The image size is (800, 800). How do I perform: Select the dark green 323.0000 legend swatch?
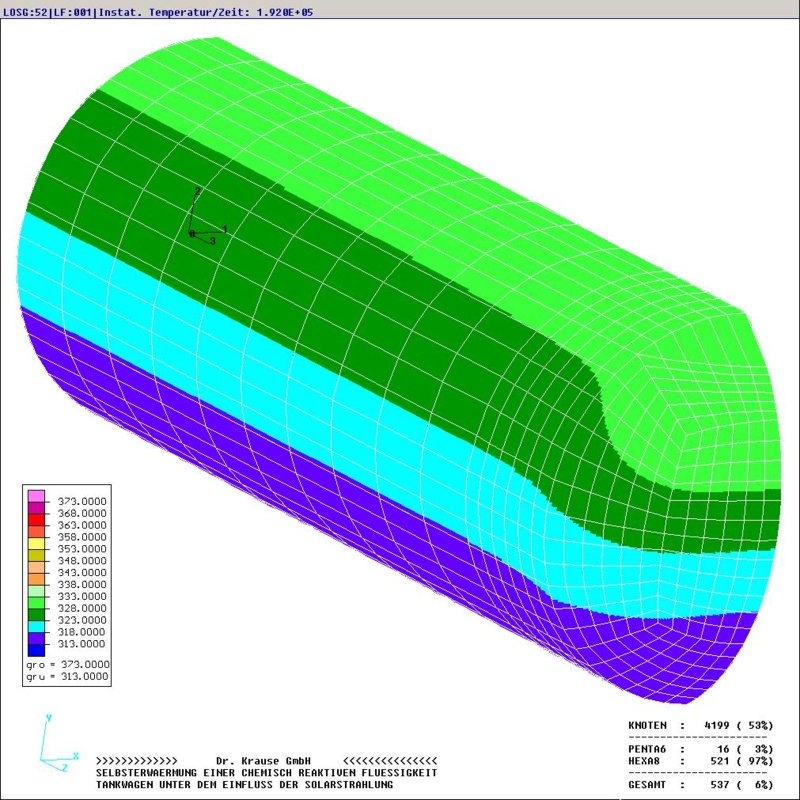point(36,614)
